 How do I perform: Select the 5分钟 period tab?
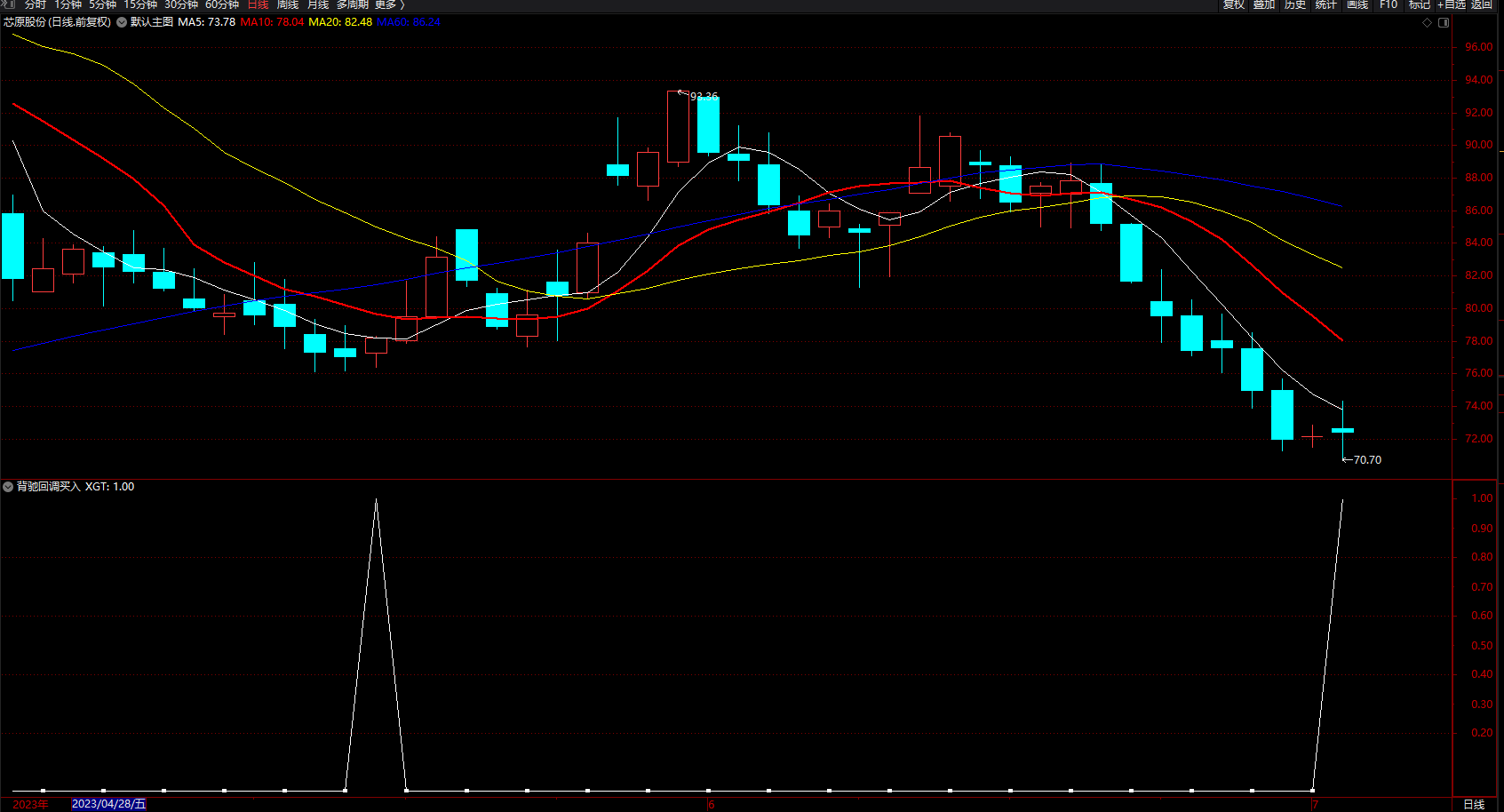point(102,4)
